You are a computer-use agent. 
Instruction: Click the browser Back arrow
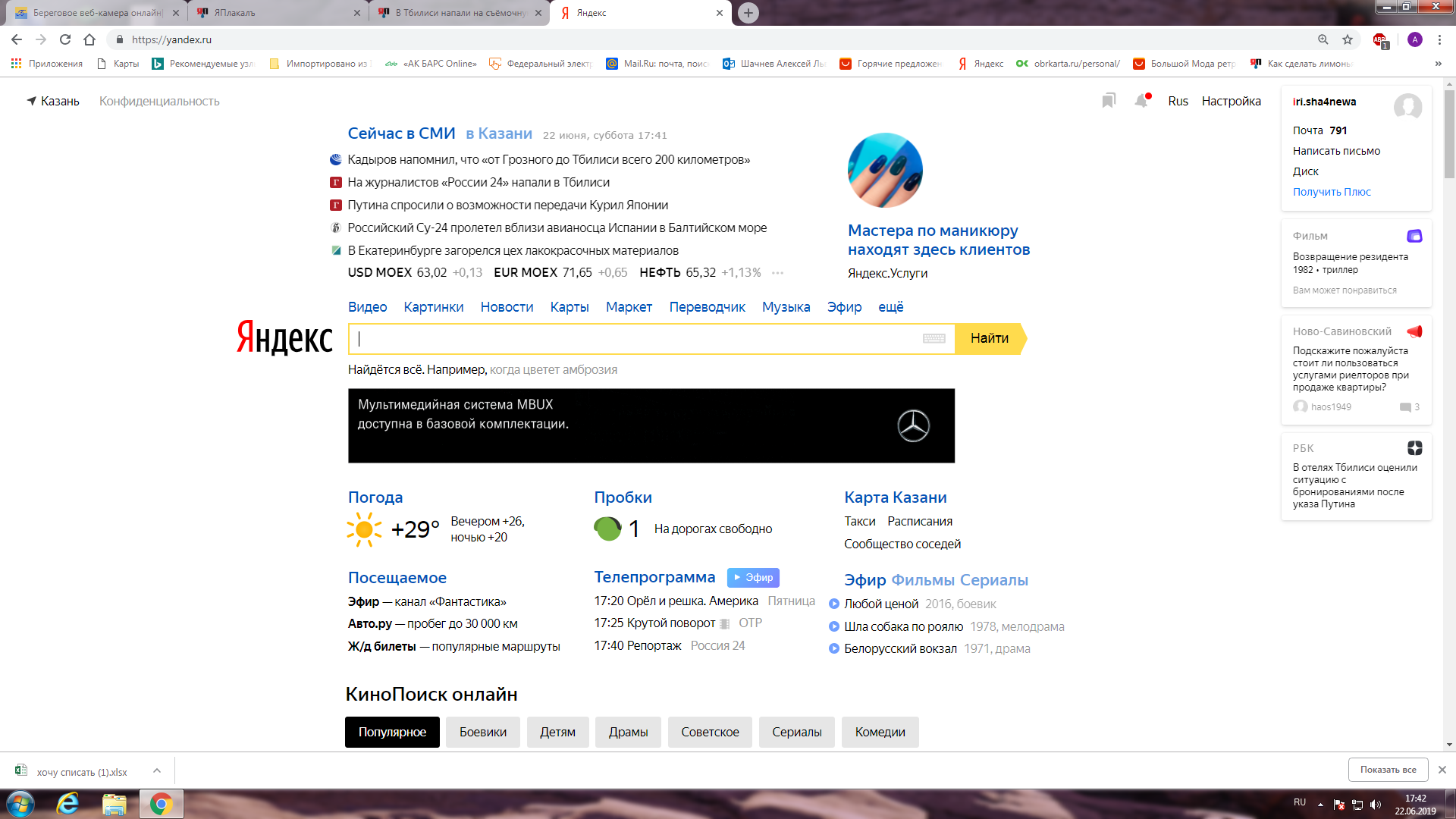17,39
